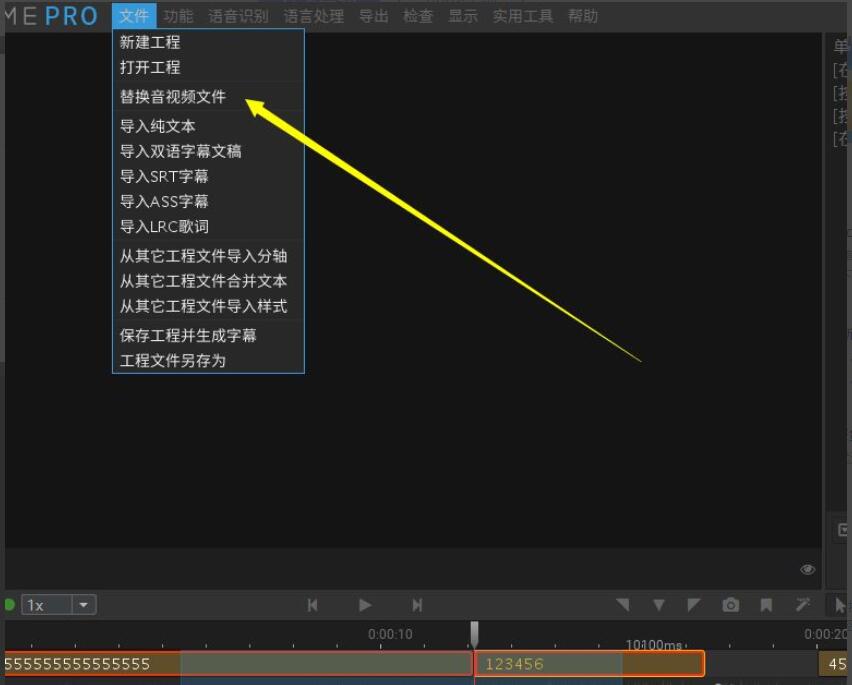Open the 显示 menu
Screen dimensions: 852x685
pyautogui.click(x=462, y=16)
